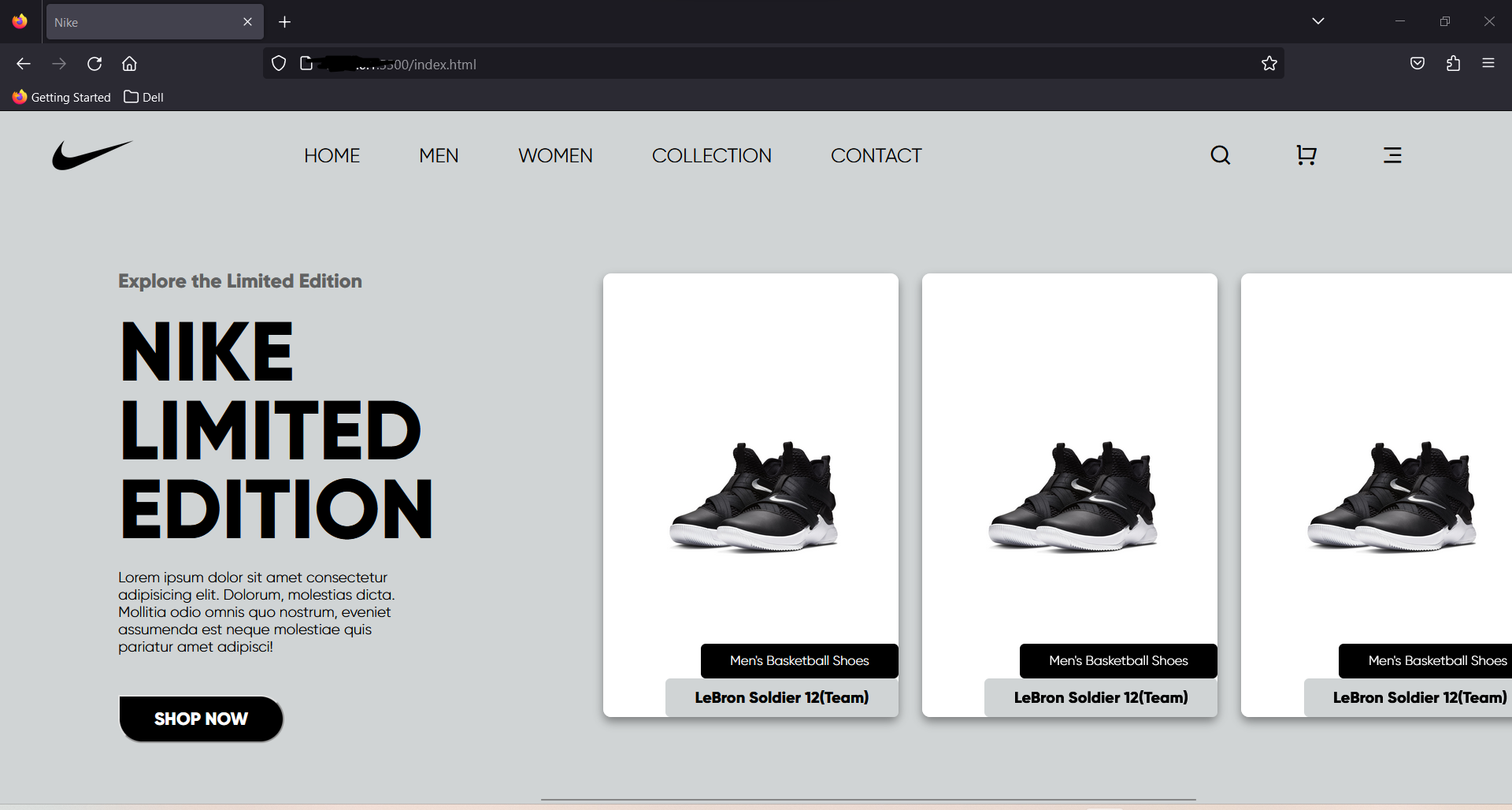Screen dimensions: 1512x810
Task: Bookmark this page with the star icon
Action: pyautogui.click(x=1269, y=64)
